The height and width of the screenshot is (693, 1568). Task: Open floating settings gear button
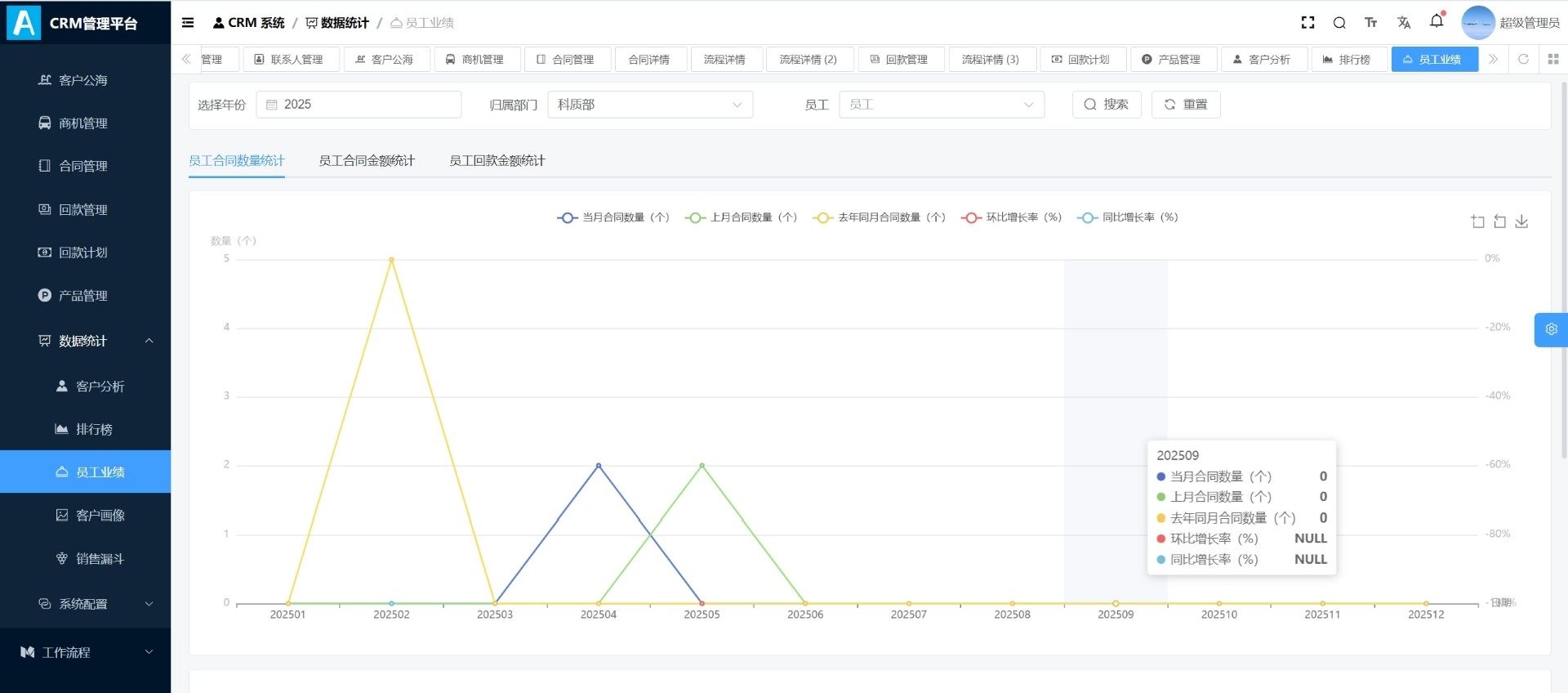pos(1551,329)
